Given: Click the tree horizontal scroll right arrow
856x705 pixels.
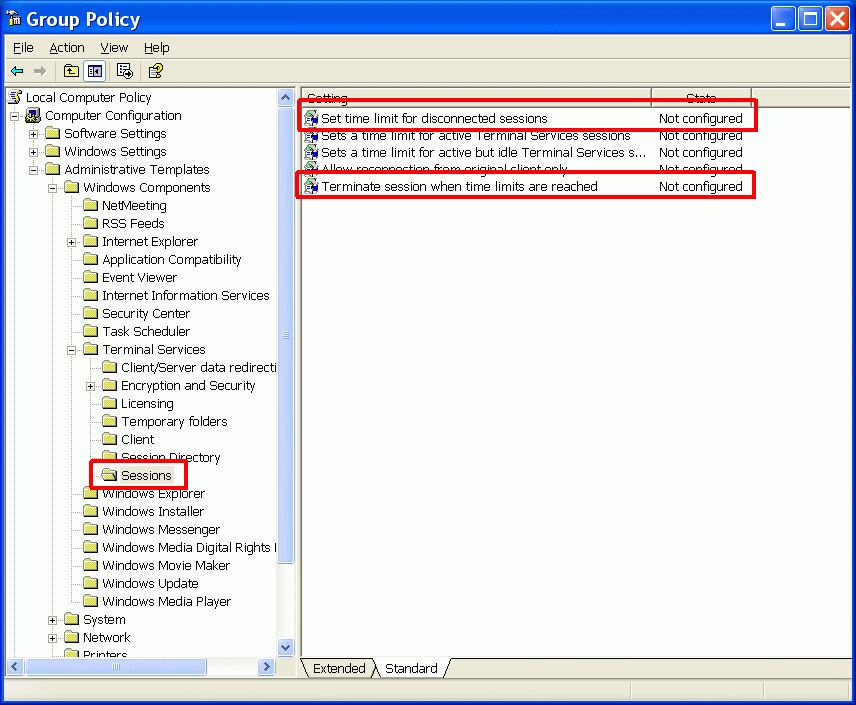Looking at the screenshot, I should (x=266, y=667).
